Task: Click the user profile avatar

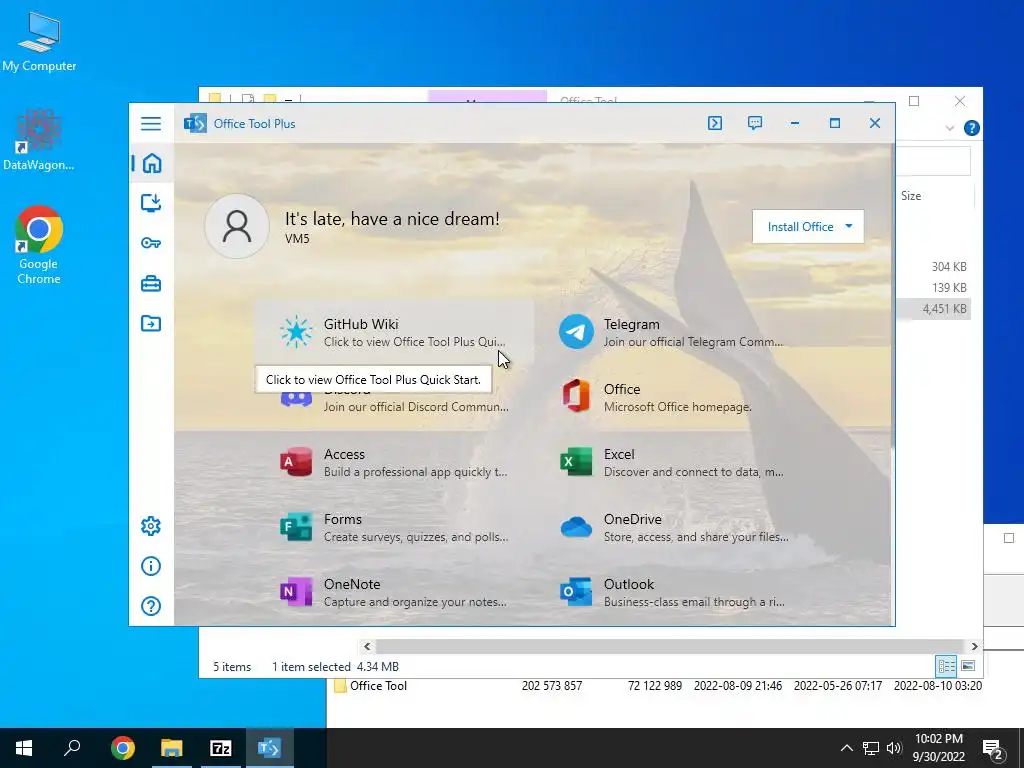Action: coord(237,226)
